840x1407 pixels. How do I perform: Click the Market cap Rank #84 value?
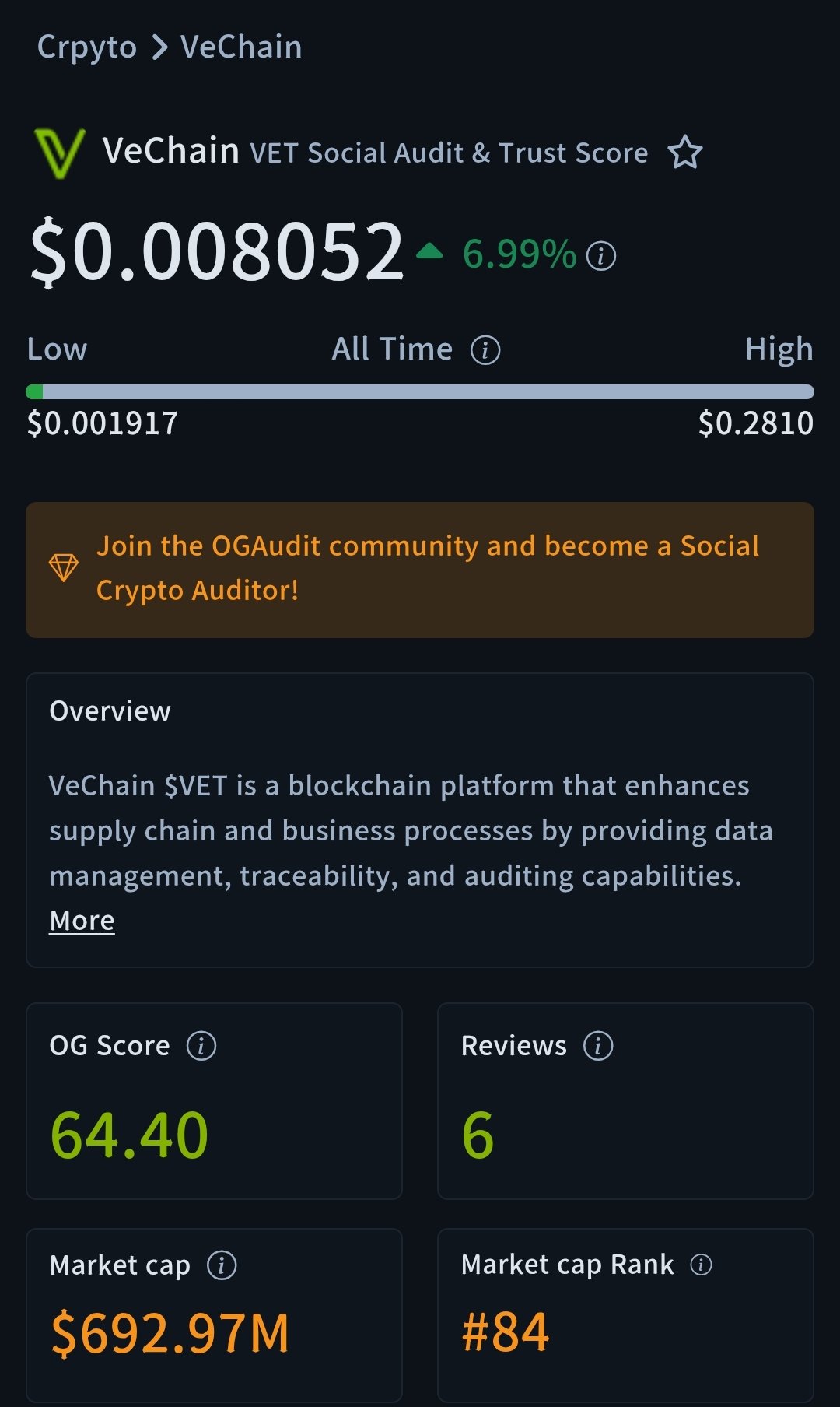506,1332
